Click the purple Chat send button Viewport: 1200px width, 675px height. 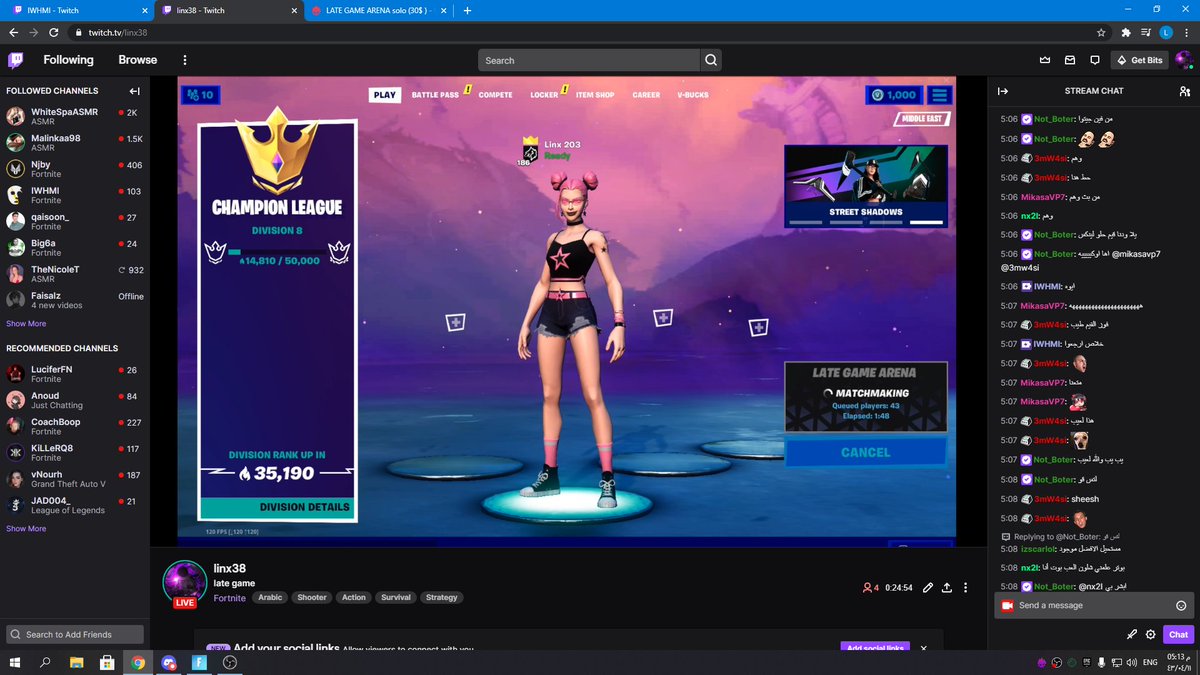[1179, 634]
